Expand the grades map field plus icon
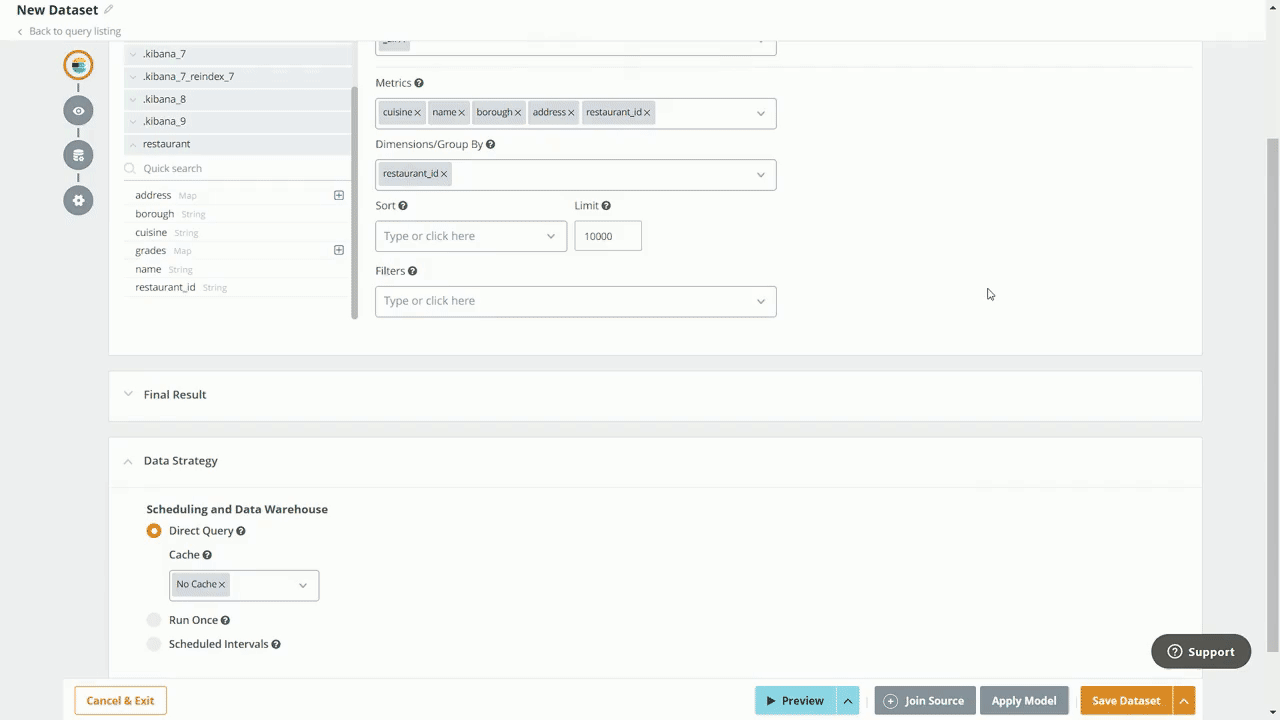Image resolution: width=1280 pixels, height=720 pixels. 339,250
